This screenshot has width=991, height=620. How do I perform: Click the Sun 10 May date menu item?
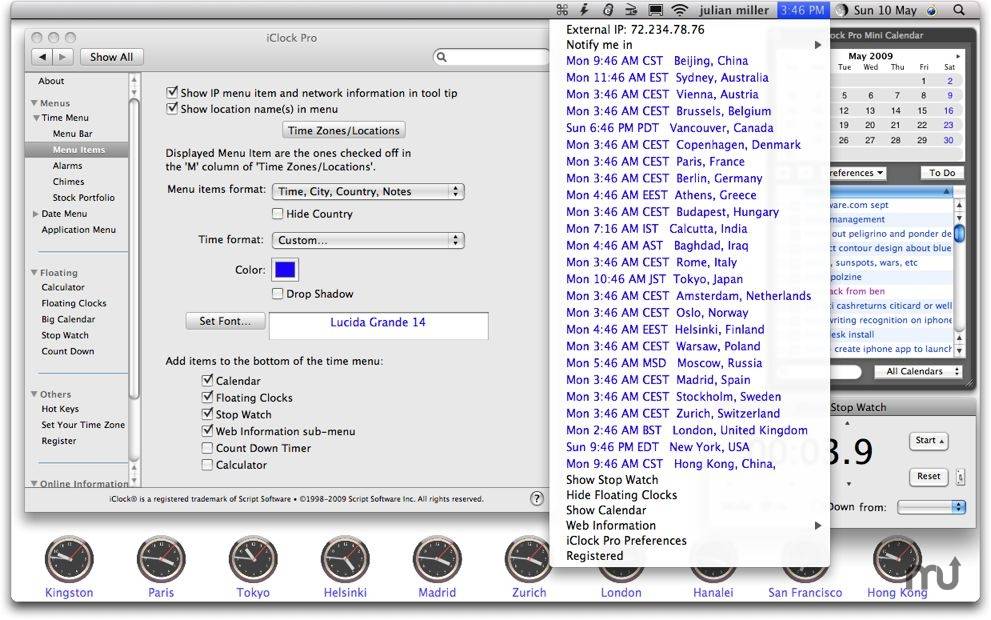(x=885, y=10)
